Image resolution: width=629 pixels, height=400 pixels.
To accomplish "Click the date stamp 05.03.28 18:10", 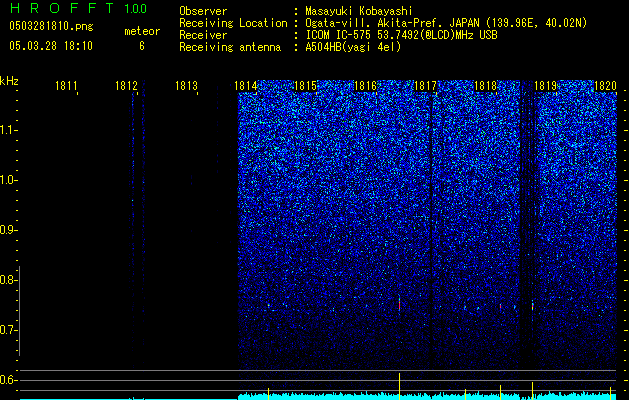I will (51, 46).
